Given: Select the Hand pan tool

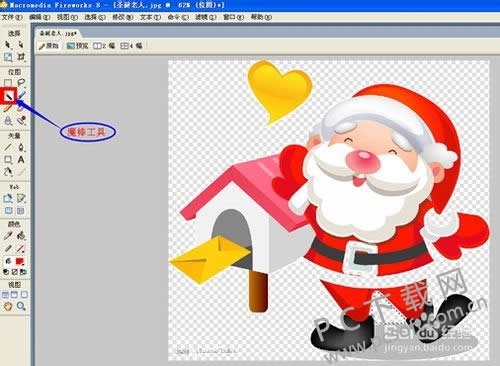Looking at the screenshot, I should pos(8,306).
